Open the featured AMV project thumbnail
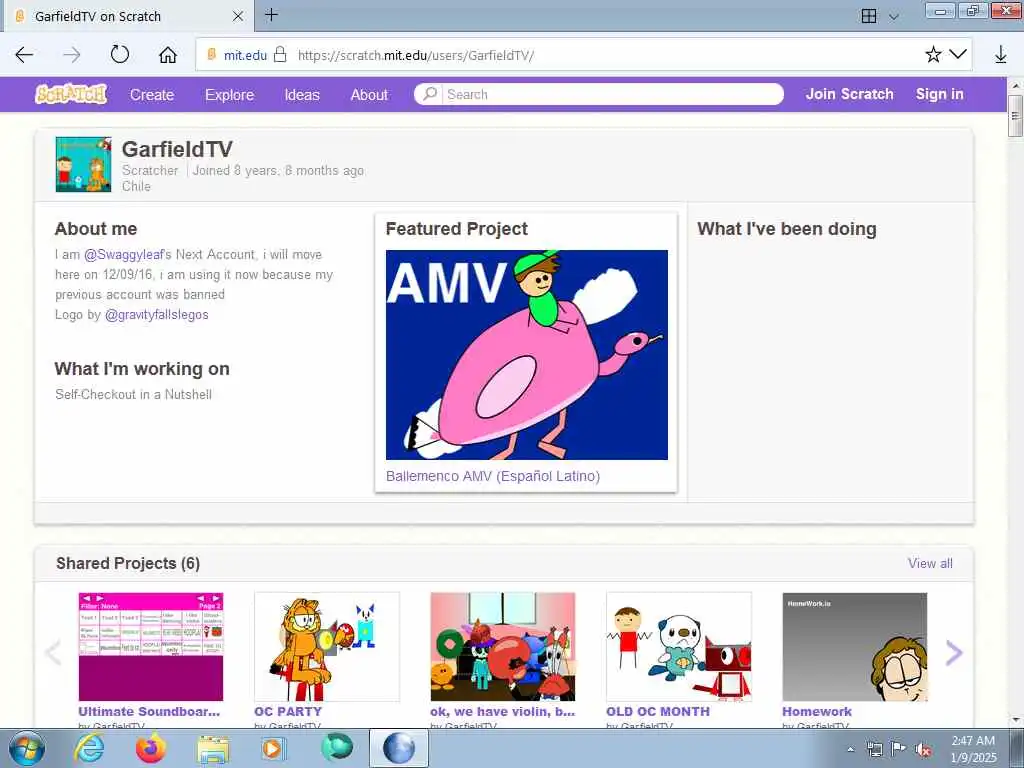The image size is (1024, 768). (526, 355)
